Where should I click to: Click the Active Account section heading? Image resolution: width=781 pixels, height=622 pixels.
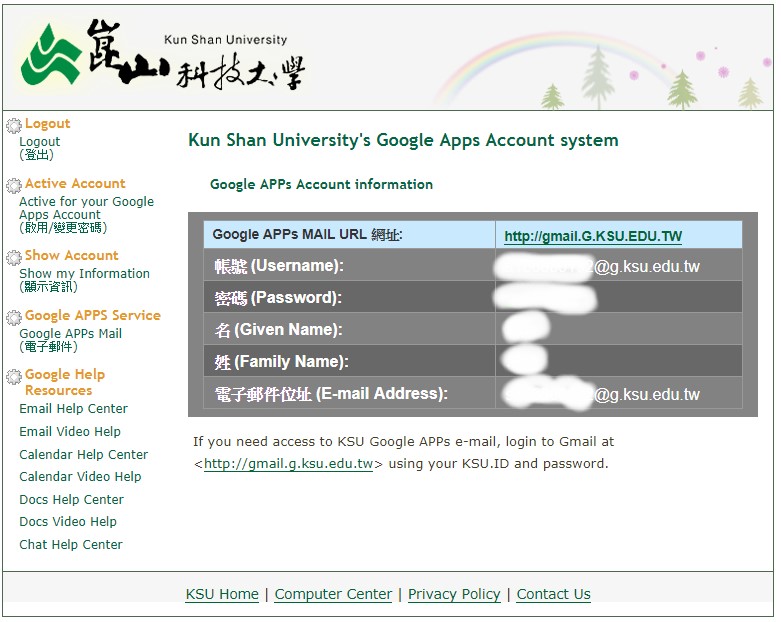pyautogui.click(x=75, y=183)
